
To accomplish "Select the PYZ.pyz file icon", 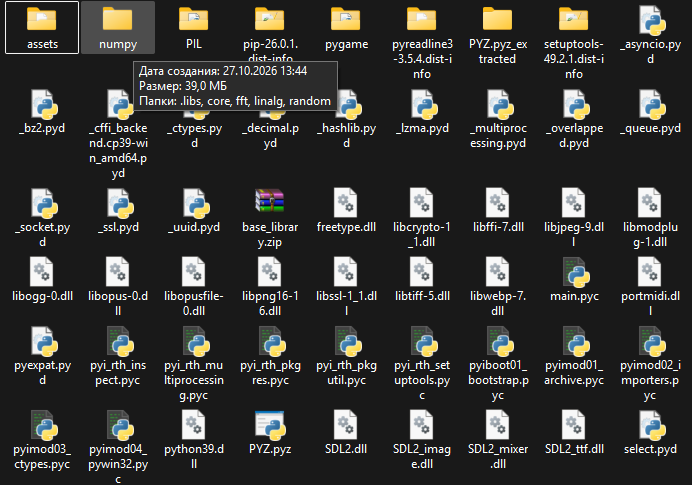I will pyautogui.click(x=270, y=425).
